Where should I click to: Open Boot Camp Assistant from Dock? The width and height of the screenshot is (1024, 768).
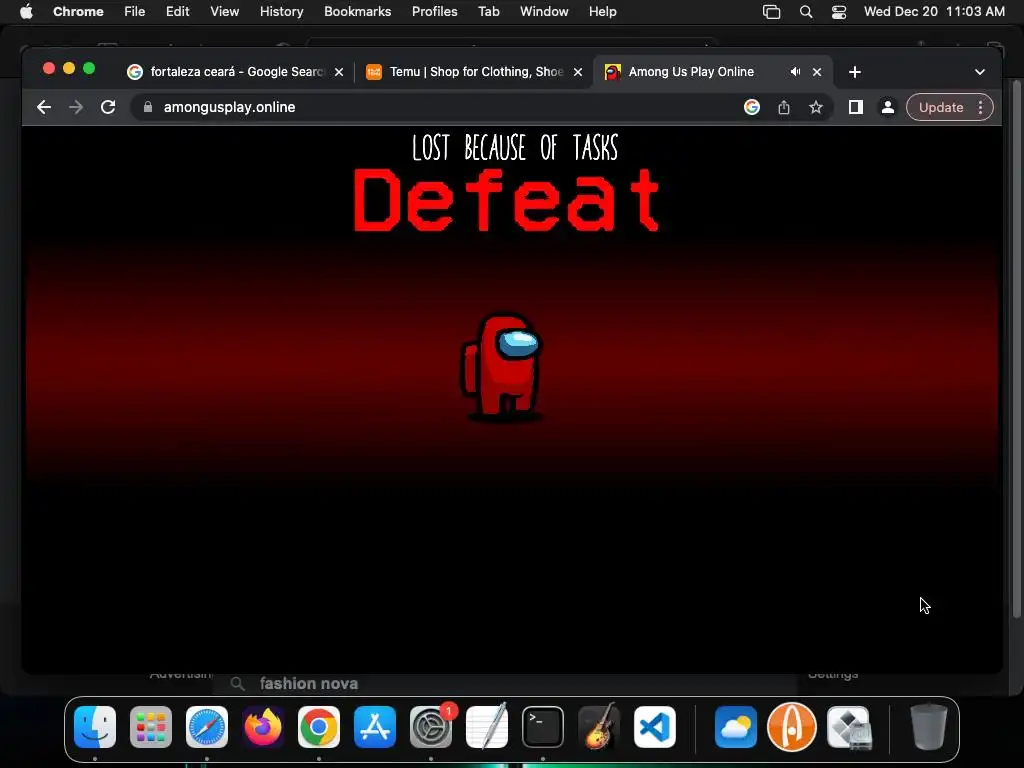point(849,727)
